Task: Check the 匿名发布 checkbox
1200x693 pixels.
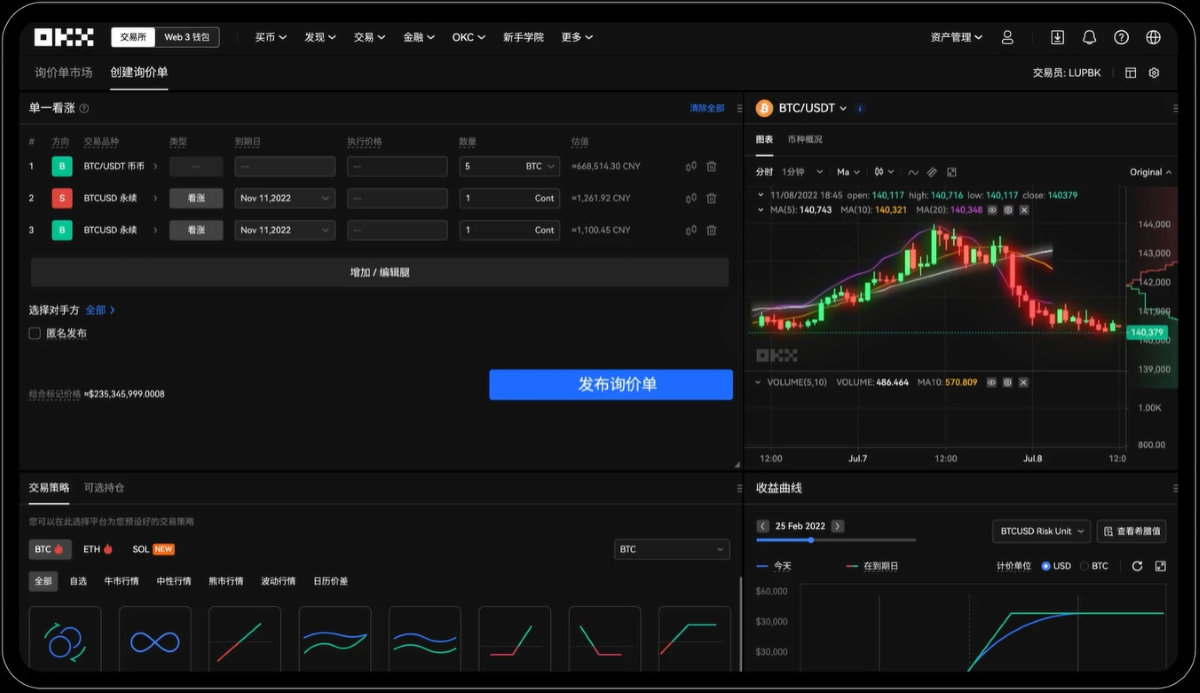Action: [x=35, y=333]
